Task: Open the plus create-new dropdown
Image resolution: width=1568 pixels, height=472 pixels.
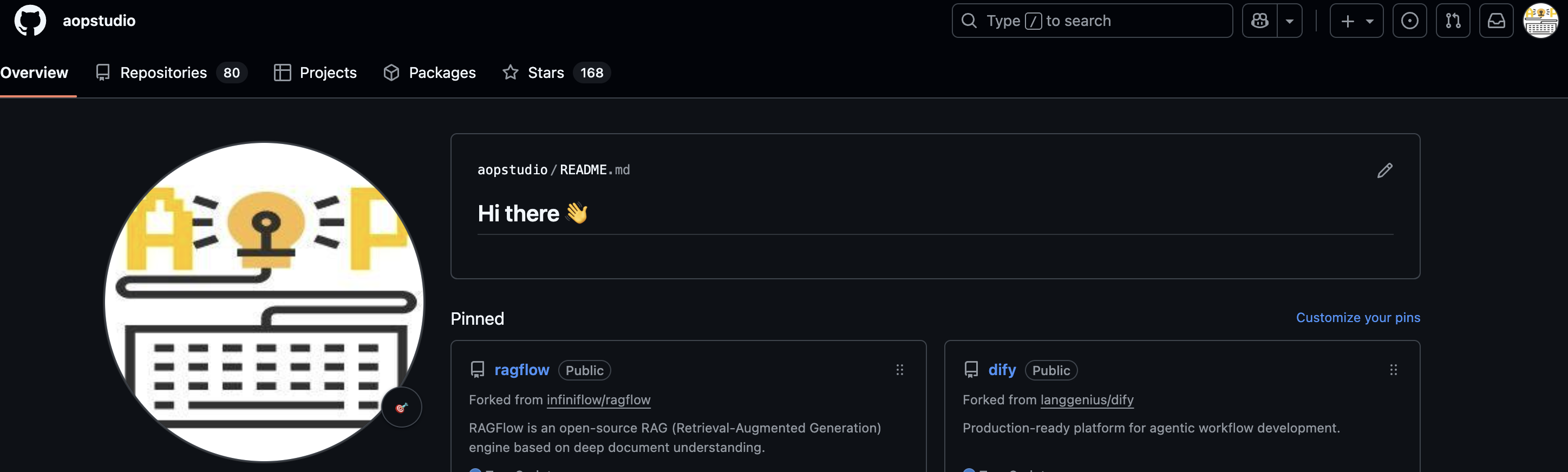Action: 1356,21
